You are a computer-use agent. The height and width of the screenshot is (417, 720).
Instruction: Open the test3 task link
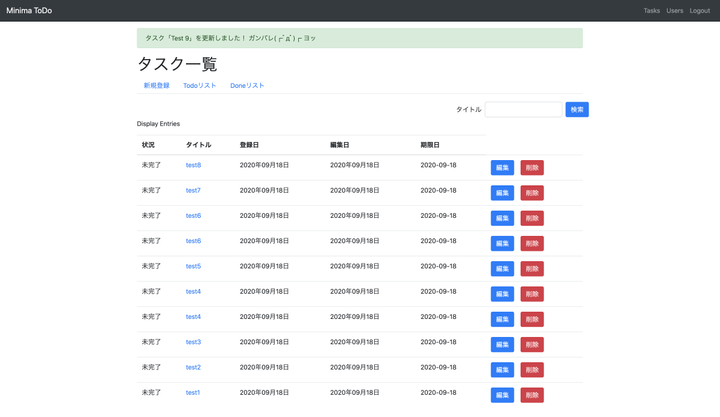193,342
